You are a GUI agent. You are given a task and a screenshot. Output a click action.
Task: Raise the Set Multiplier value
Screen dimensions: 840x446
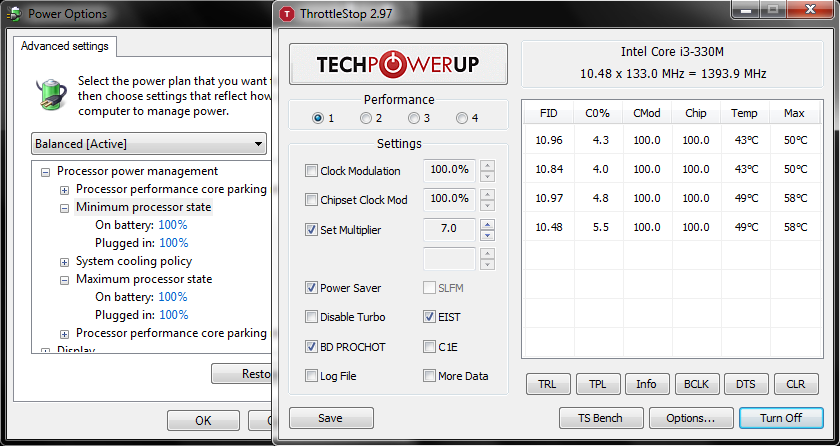pyautogui.click(x=488, y=224)
